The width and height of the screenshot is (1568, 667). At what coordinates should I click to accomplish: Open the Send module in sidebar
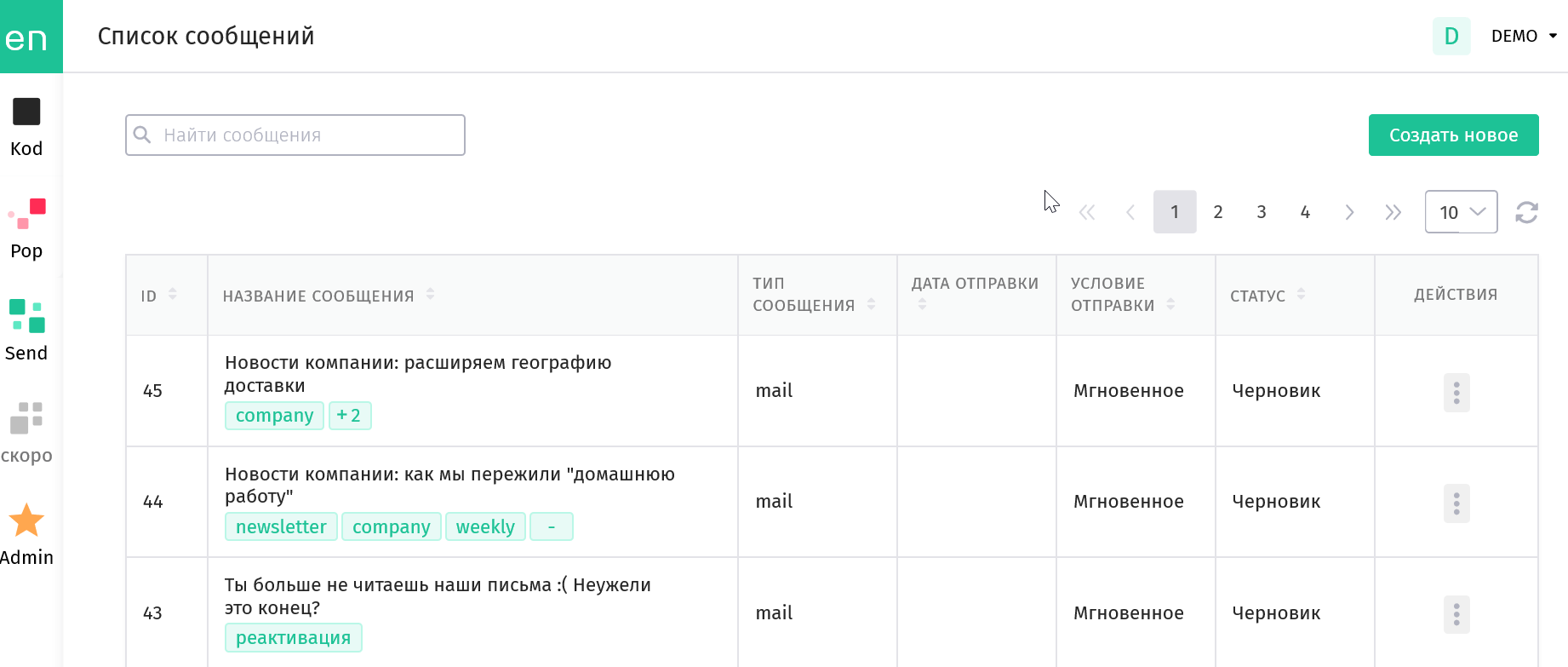pos(26,331)
